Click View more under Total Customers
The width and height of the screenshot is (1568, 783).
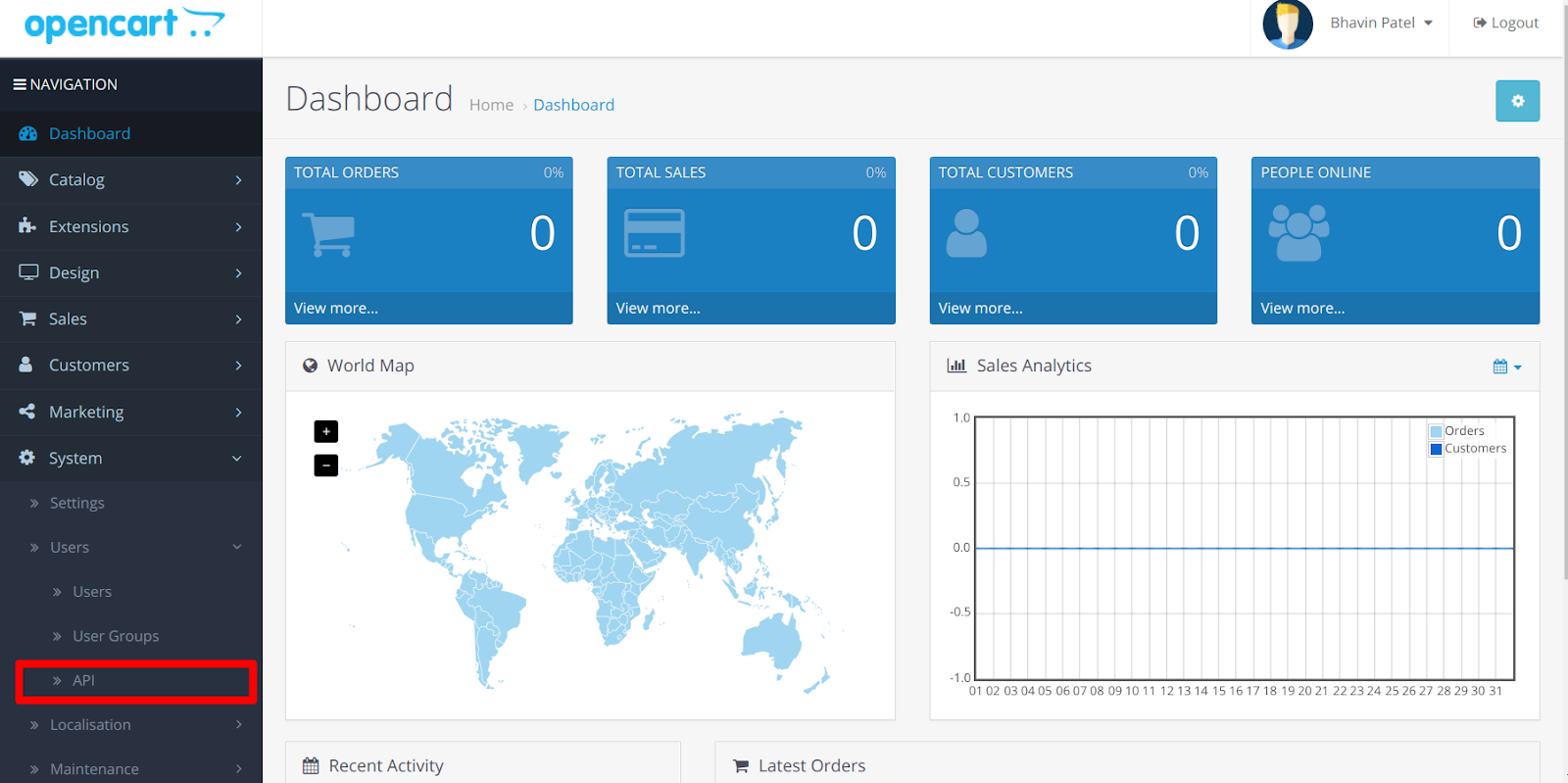(981, 308)
